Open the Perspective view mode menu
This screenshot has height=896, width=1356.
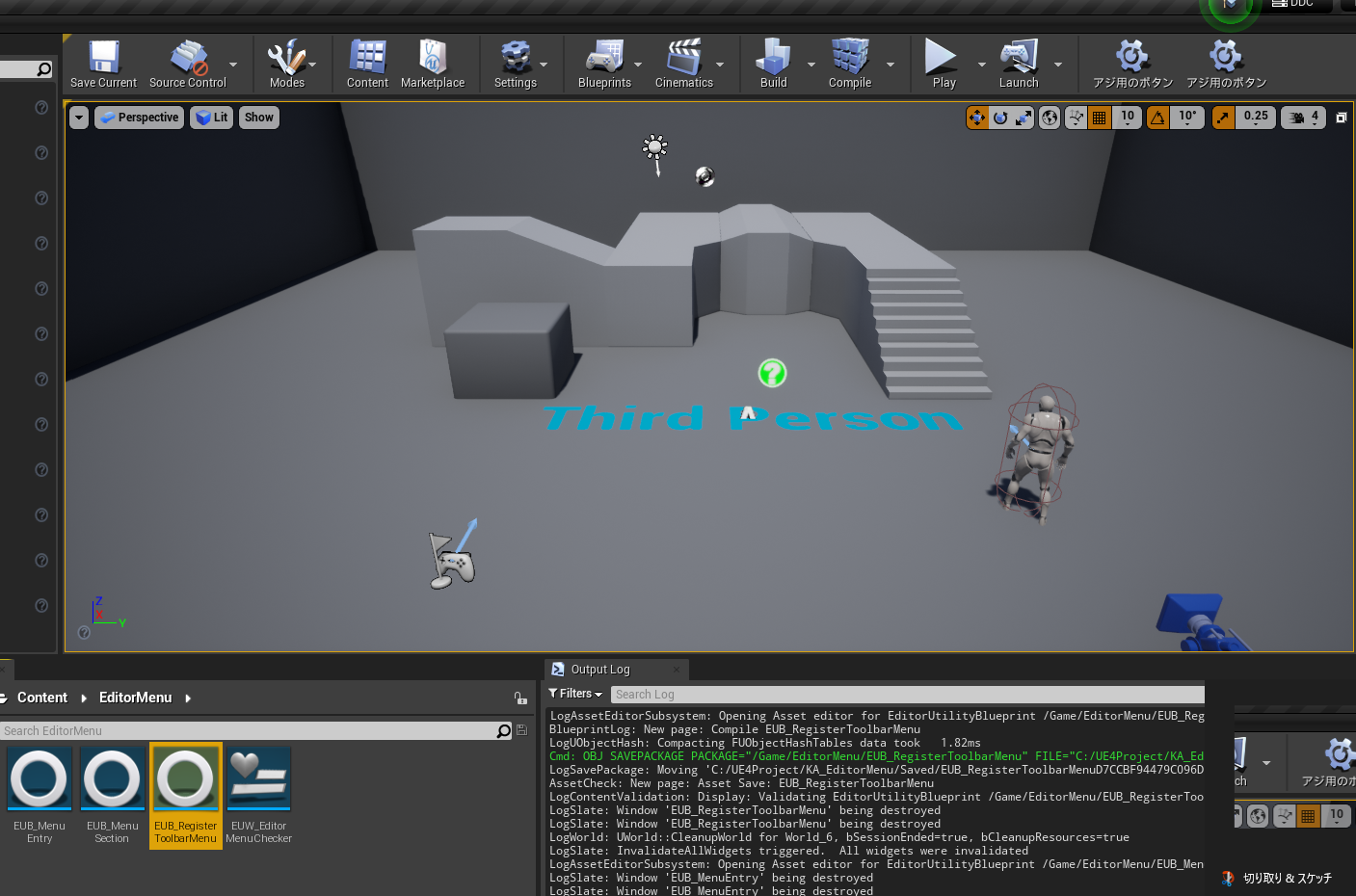tap(140, 118)
